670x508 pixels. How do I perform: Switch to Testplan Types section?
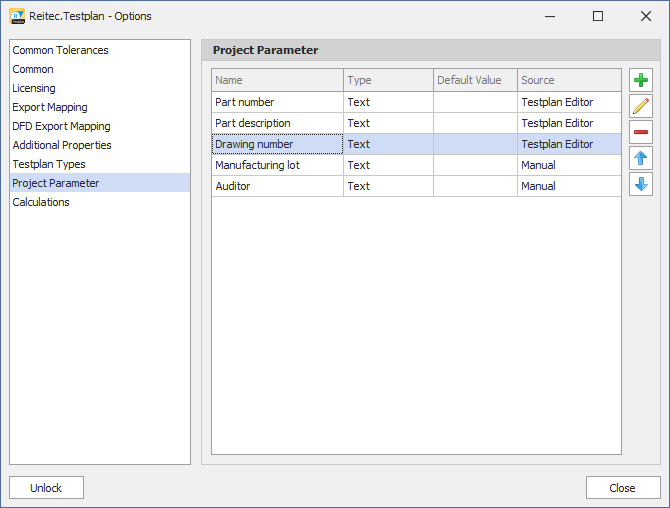49,164
